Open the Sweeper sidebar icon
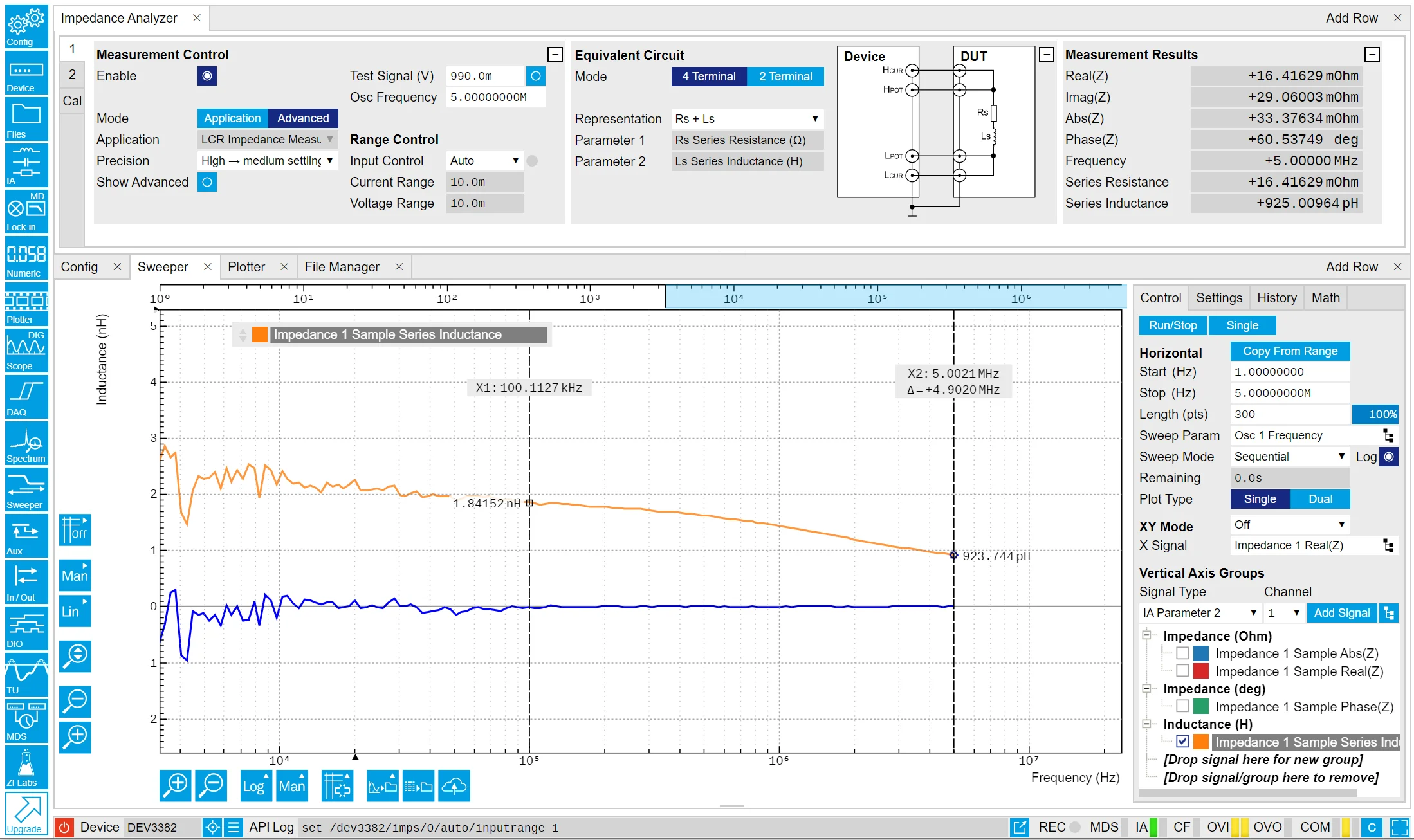 coord(26,489)
